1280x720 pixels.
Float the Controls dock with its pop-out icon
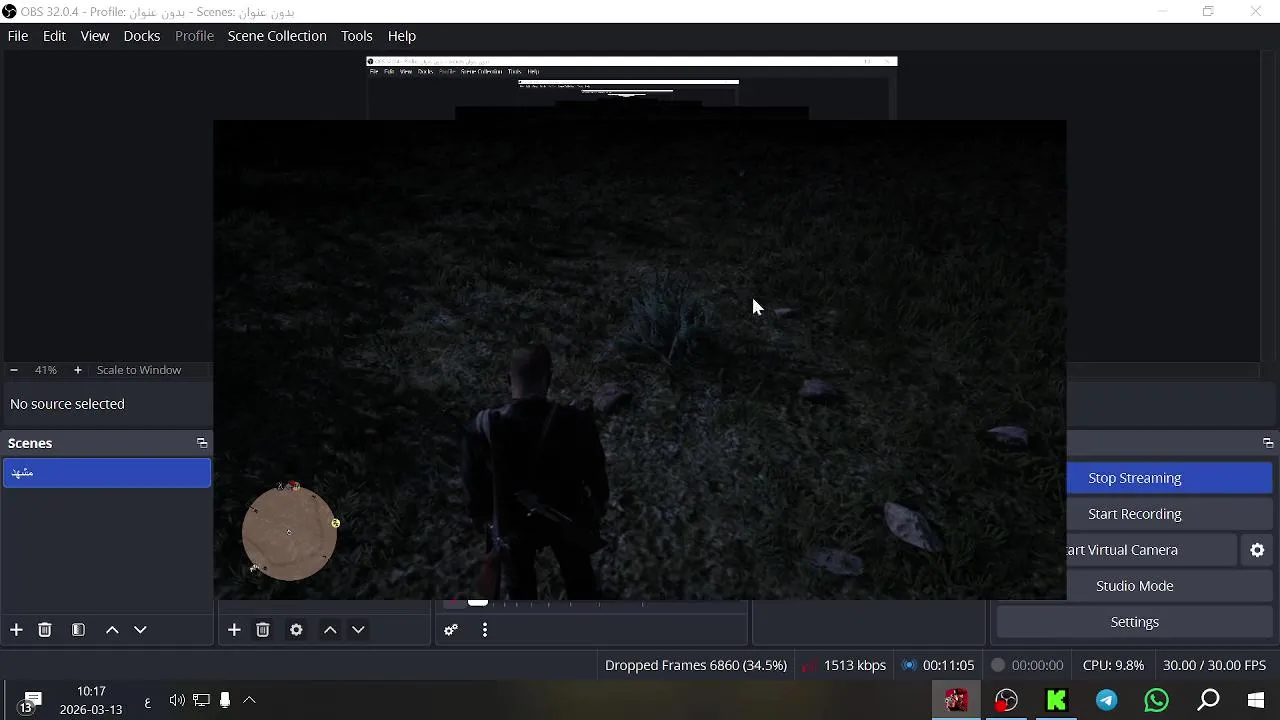(x=1268, y=443)
